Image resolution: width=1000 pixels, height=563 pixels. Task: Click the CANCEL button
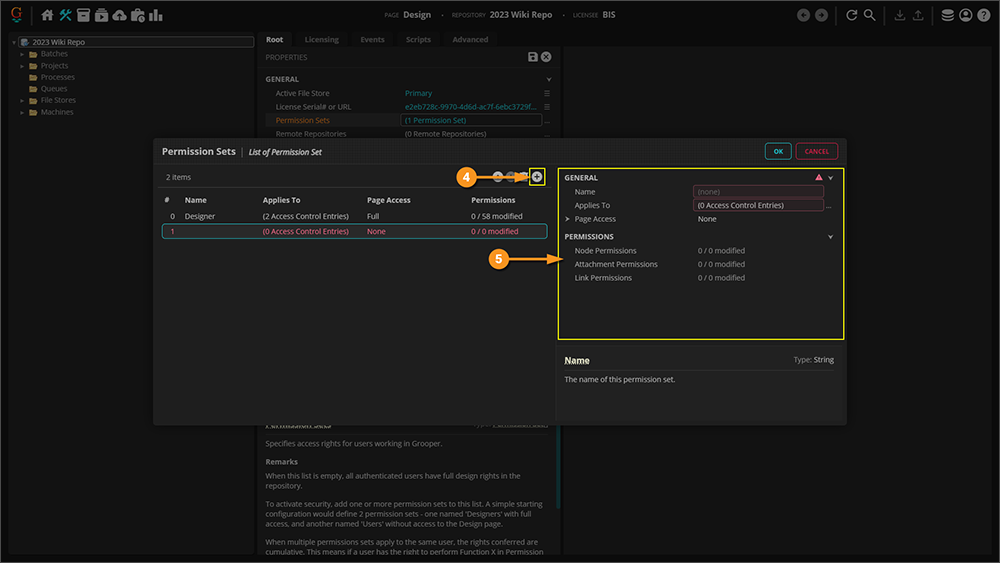(x=816, y=151)
